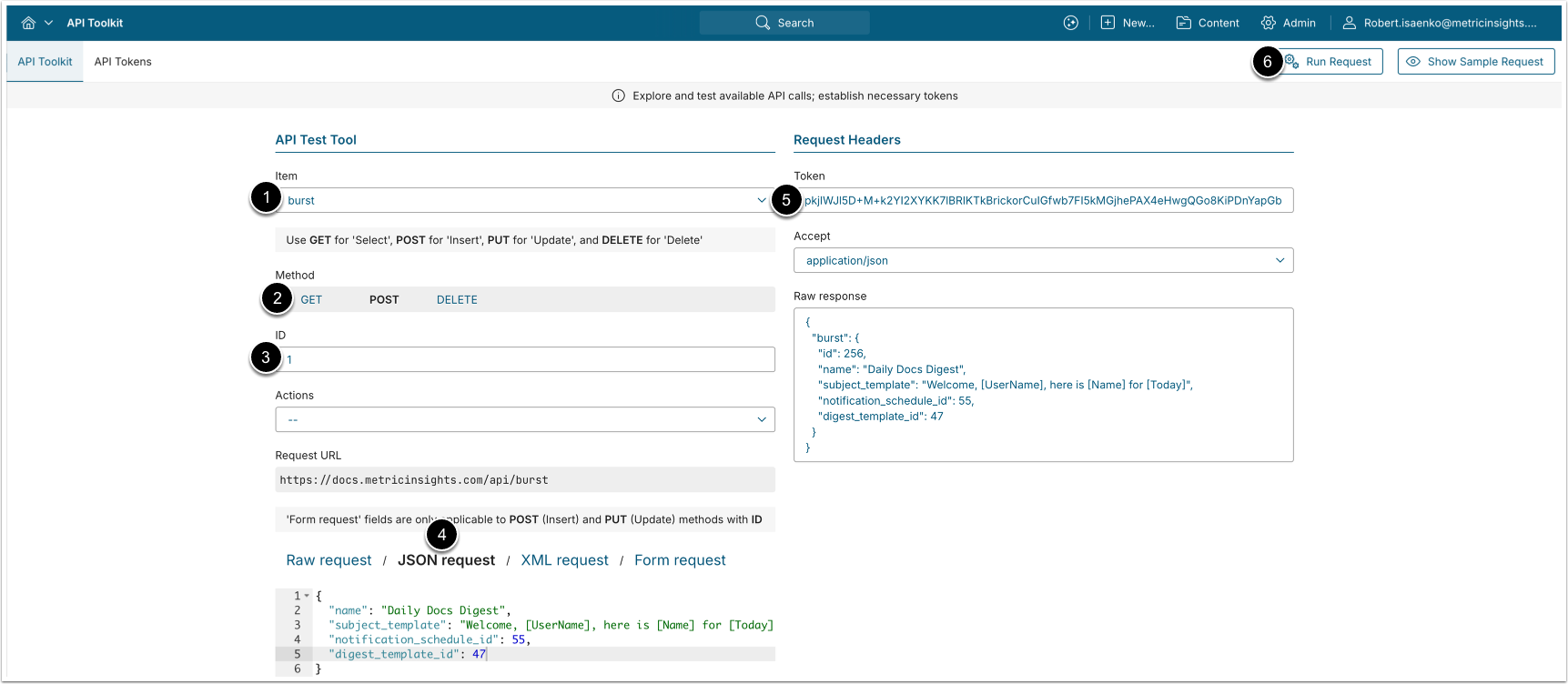The width and height of the screenshot is (1568, 684).
Task: Expand the Item dropdown showing burst
Action: pos(762,200)
